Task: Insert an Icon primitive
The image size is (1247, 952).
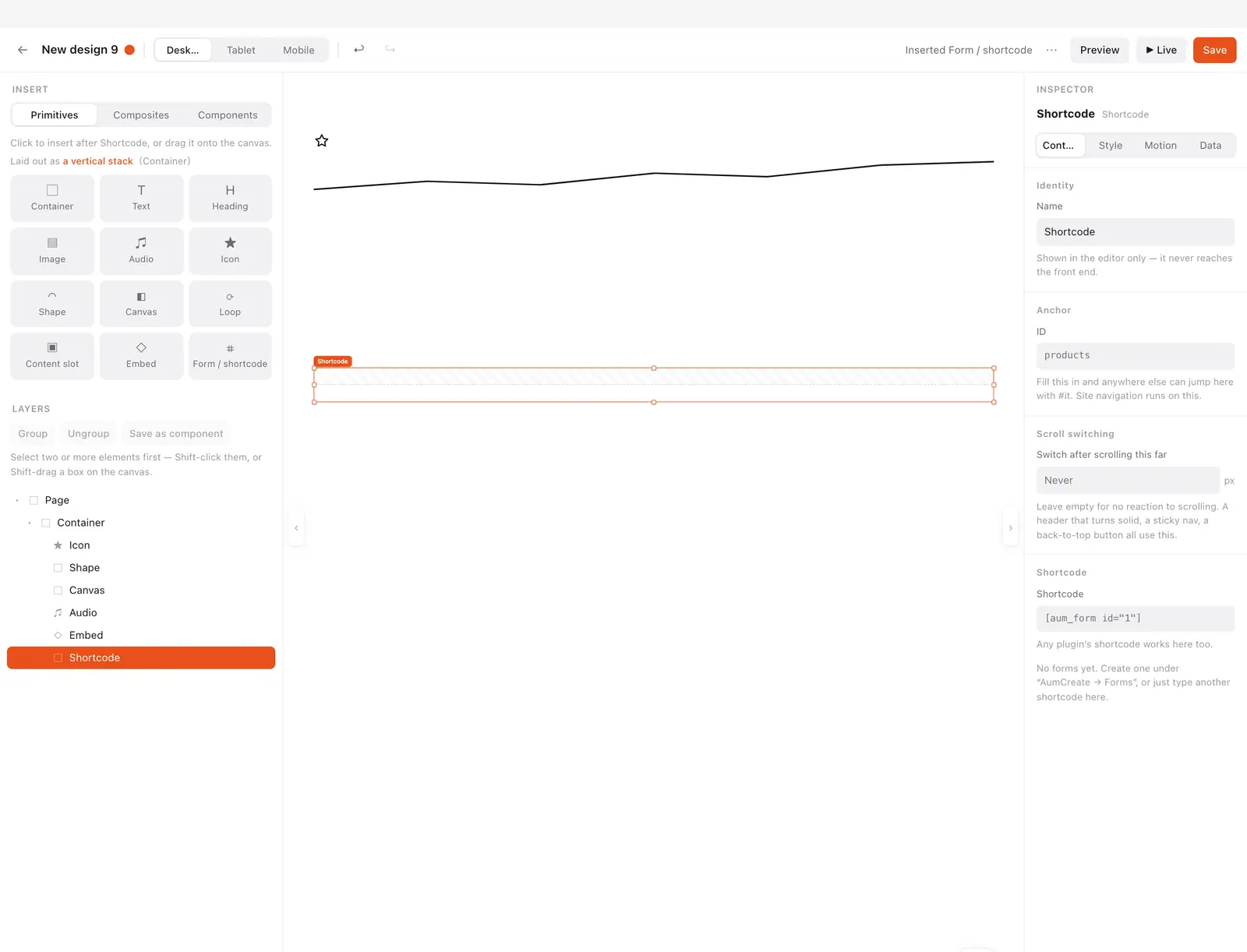Action: [x=230, y=251]
